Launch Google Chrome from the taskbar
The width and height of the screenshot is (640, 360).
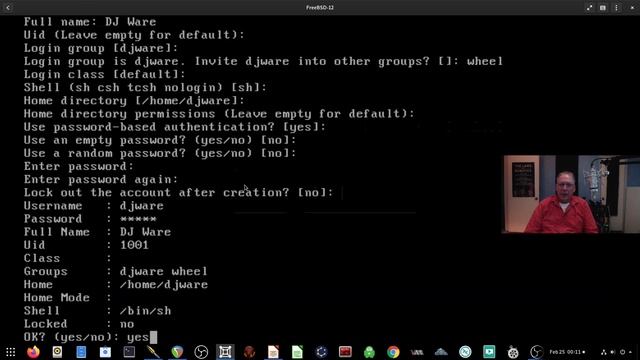click(x=393, y=352)
